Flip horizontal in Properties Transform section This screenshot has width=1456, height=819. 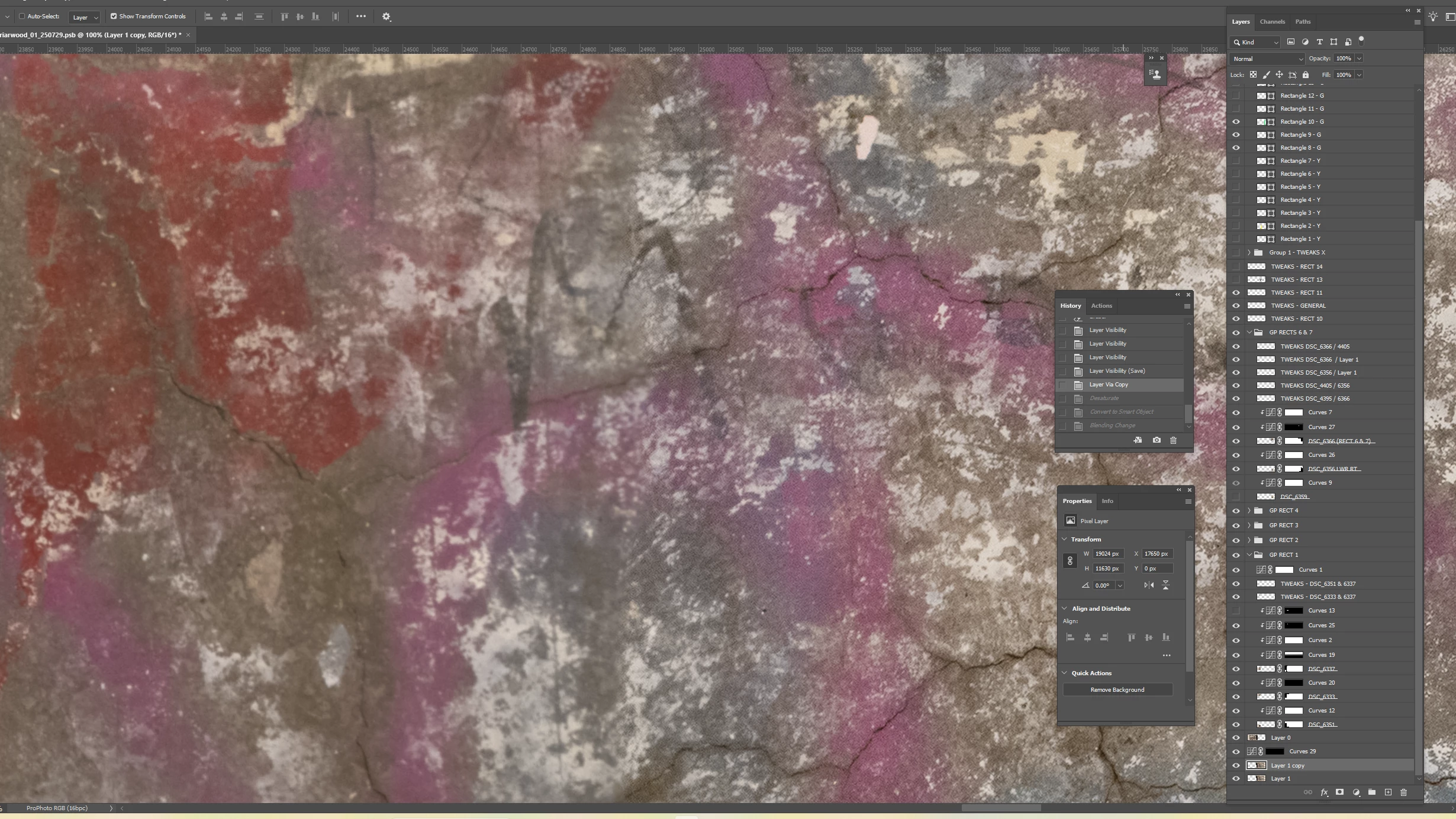coord(1149,585)
